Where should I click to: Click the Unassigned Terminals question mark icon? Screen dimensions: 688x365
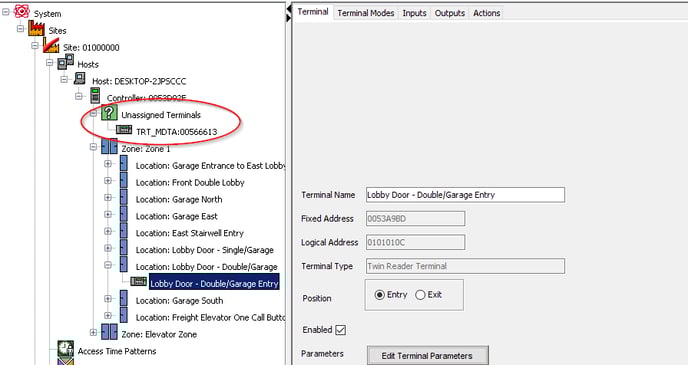click(x=109, y=113)
